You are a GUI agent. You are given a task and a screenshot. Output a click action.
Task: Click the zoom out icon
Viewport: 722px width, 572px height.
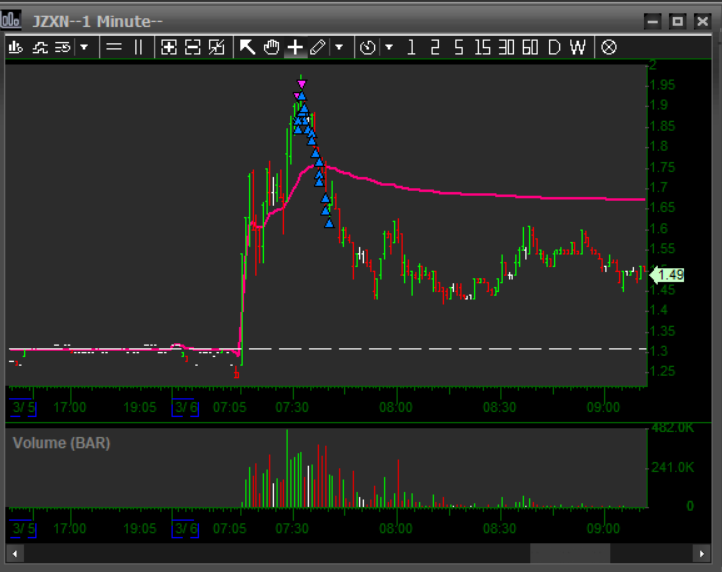tap(192, 47)
